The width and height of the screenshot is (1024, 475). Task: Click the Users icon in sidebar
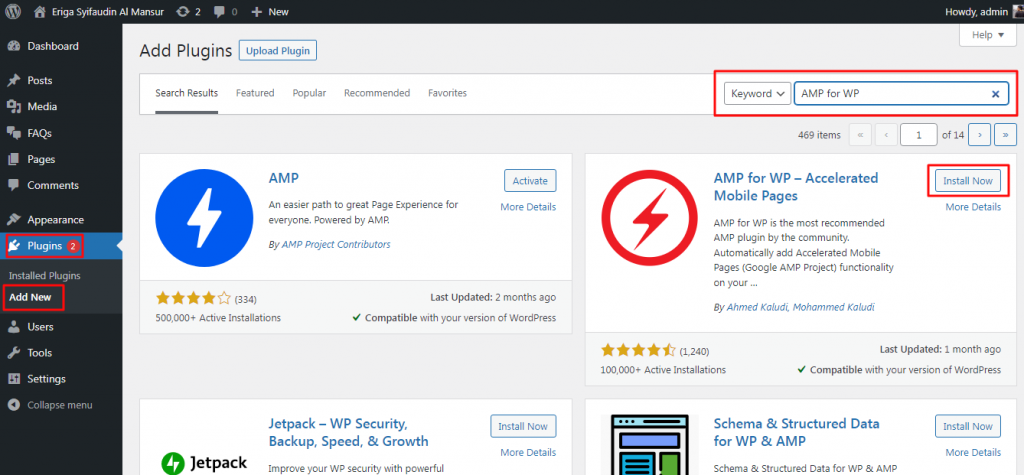(x=14, y=327)
